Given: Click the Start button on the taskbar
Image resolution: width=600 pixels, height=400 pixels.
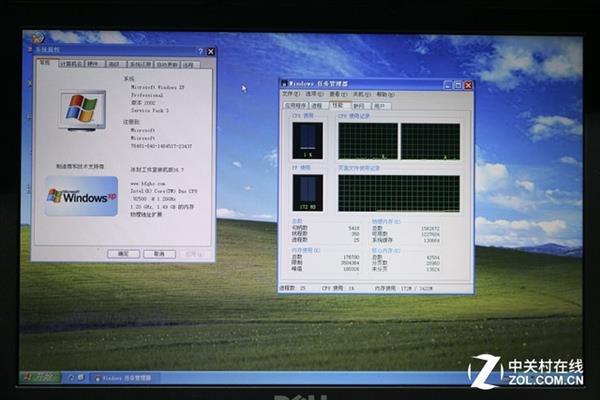Looking at the screenshot, I should click(x=37, y=377).
